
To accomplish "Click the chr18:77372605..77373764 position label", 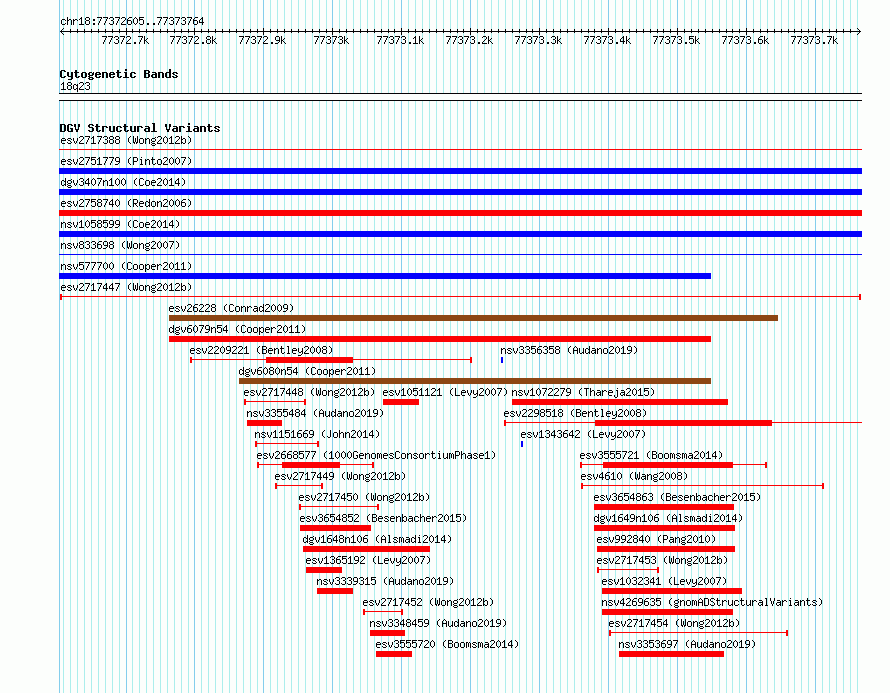I will coord(132,21).
